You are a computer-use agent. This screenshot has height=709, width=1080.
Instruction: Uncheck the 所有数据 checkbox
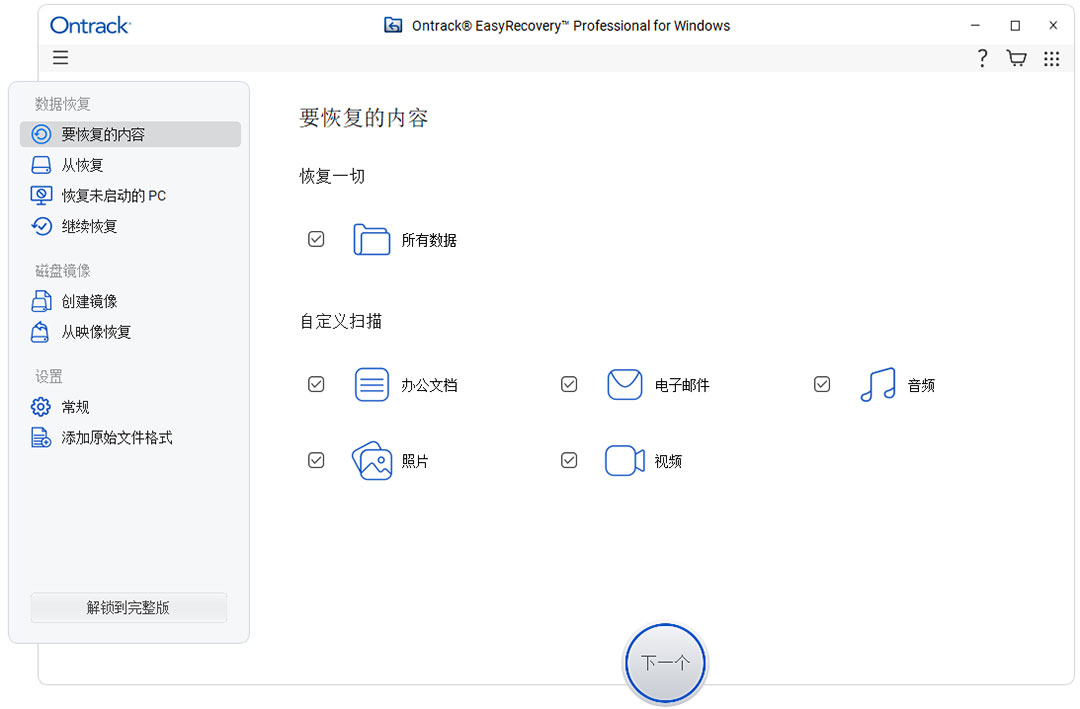[x=316, y=238]
